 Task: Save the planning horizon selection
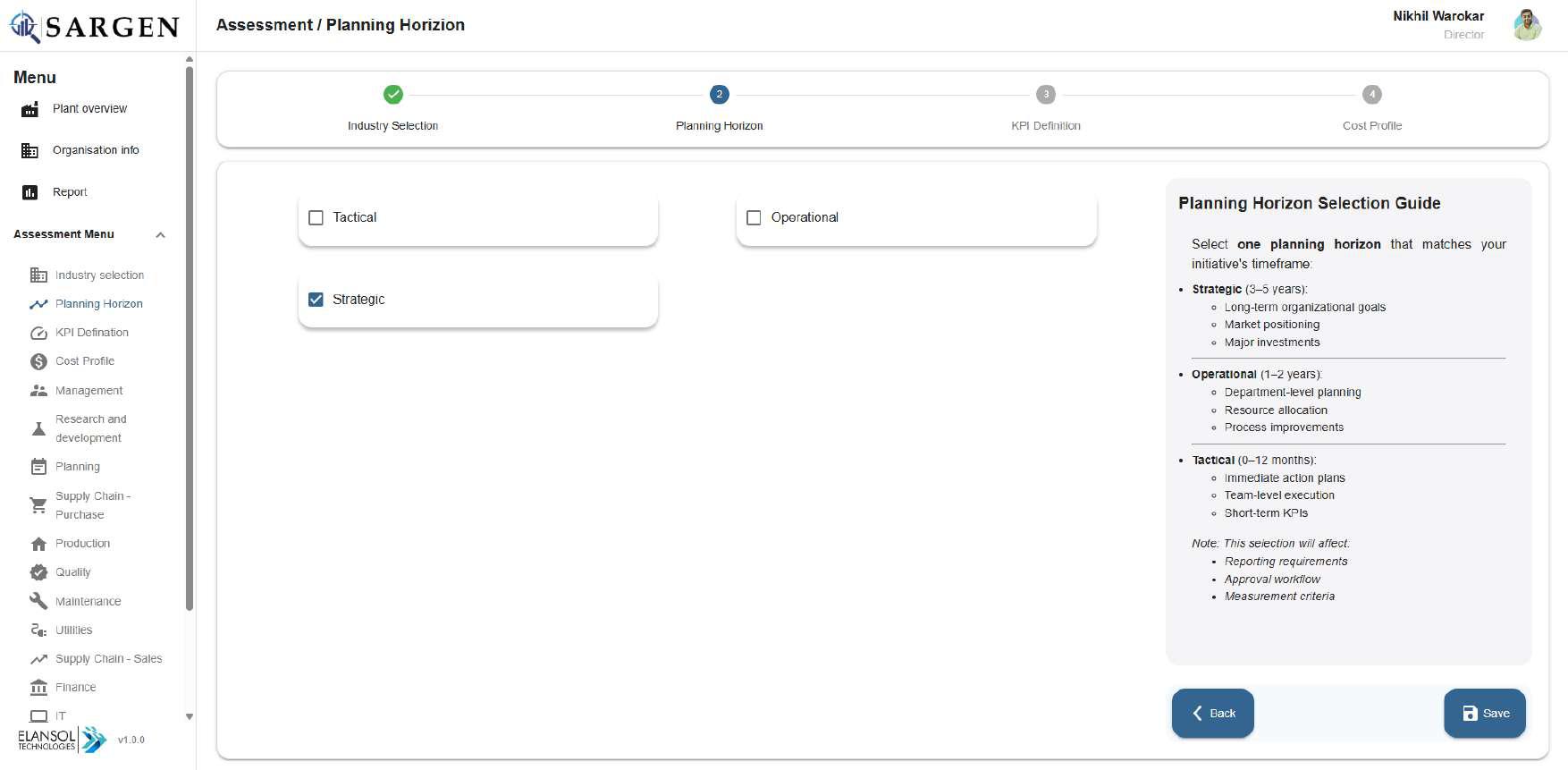pos(1484,713)
